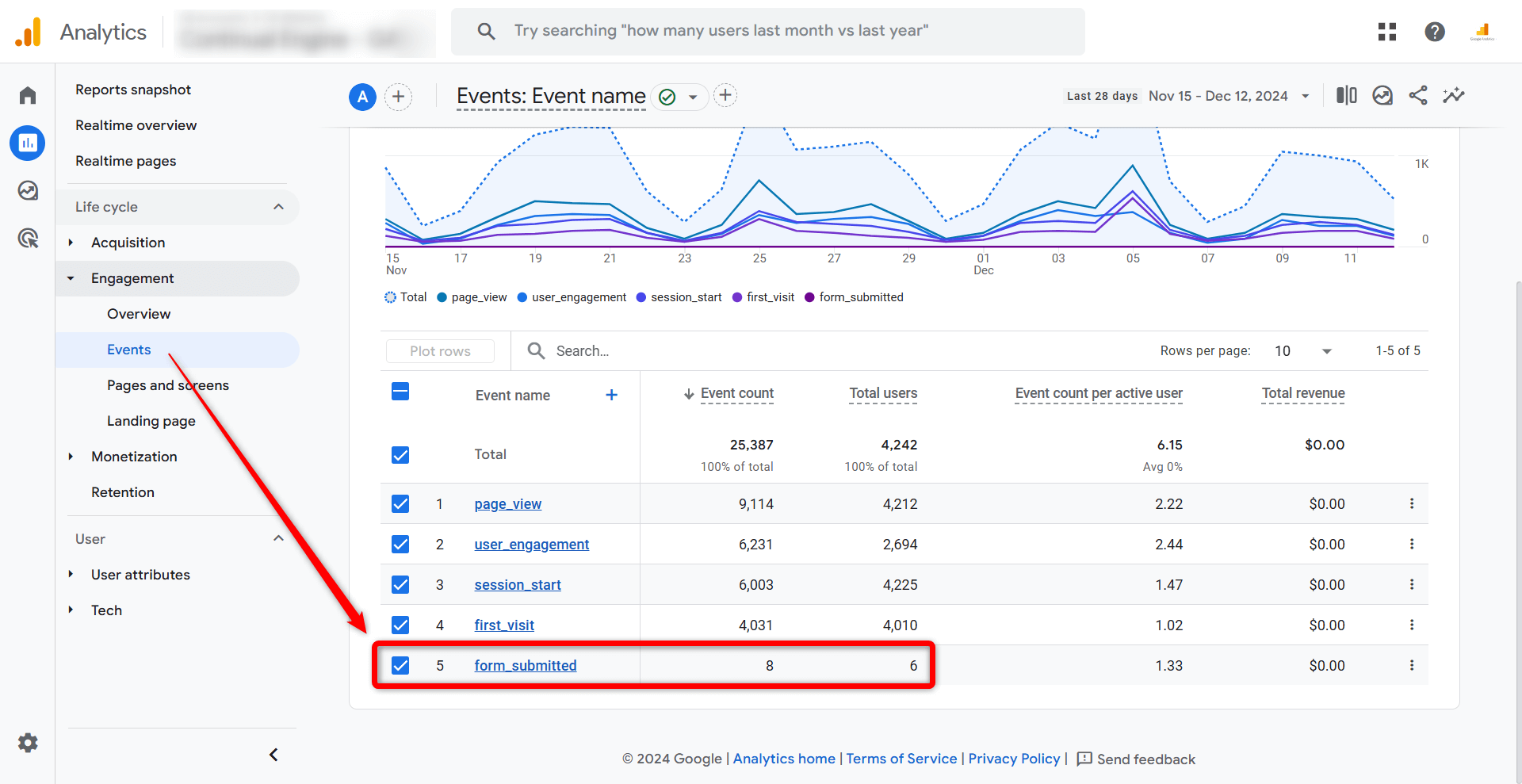Viewport: 1522px width, 784px height.
Task: Uncheck the page_view row checkbox
Action: point(400,504)
